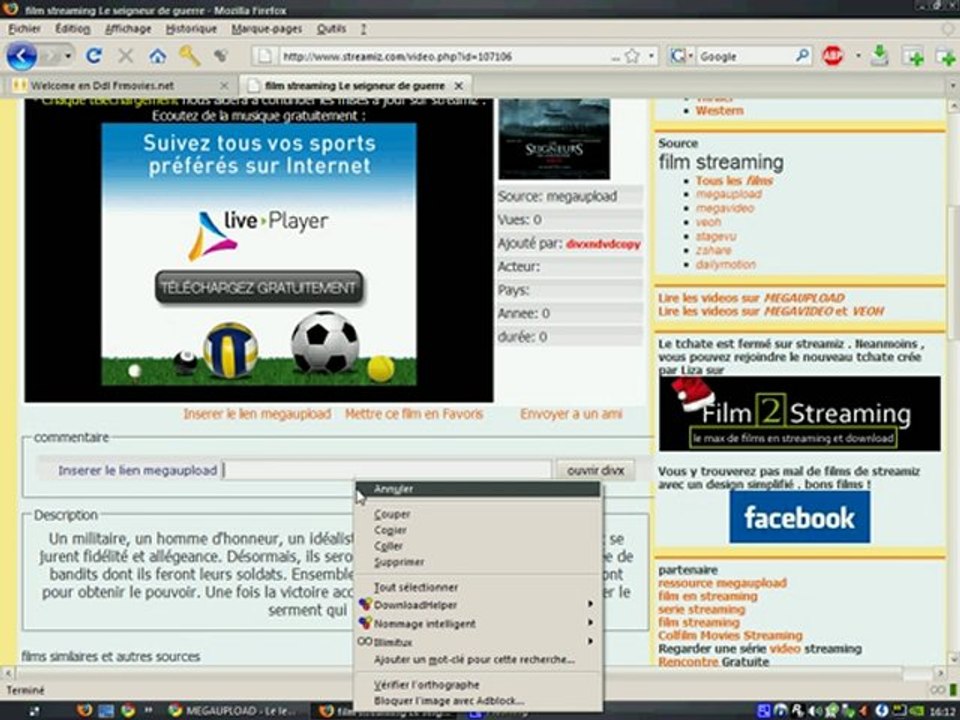Click the Film 2 Streaming banner
Image resolution: width=960 pixels, height=720 pixels.
pyautogui.click(x=800, y=414)
